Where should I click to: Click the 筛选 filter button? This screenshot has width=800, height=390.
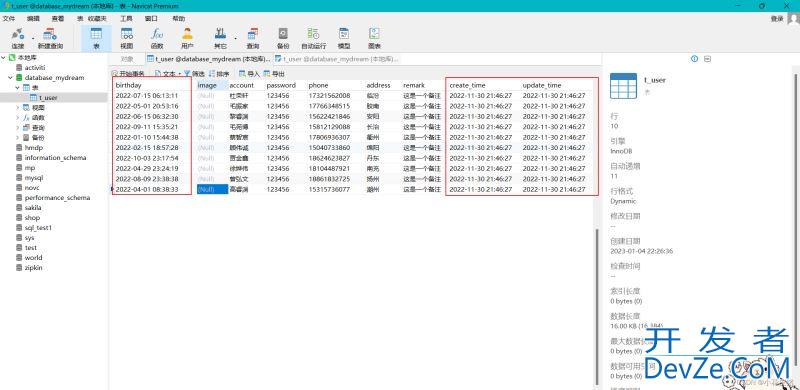click(194, 74)
